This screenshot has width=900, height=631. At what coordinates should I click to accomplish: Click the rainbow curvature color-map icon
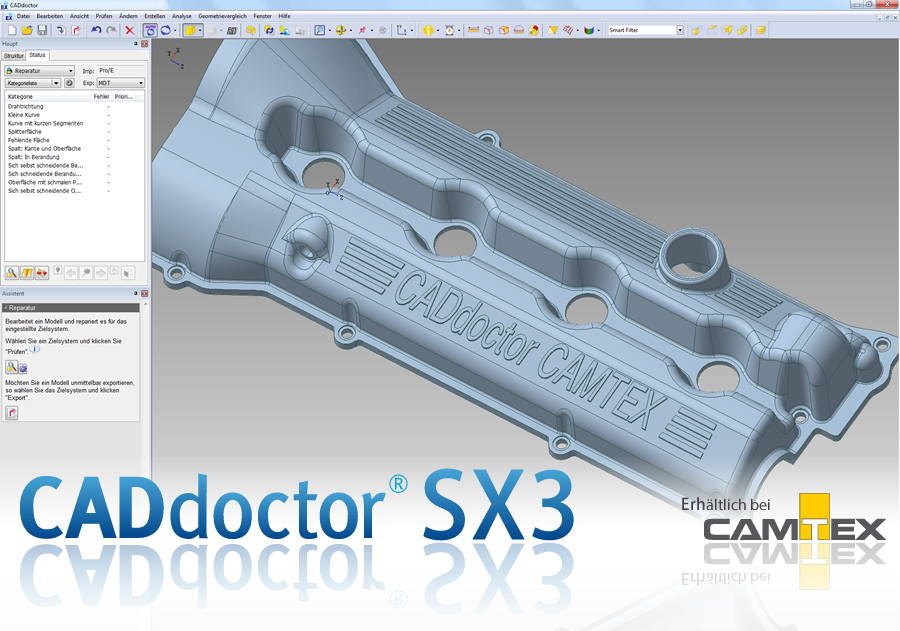click(x=588, y=30)
